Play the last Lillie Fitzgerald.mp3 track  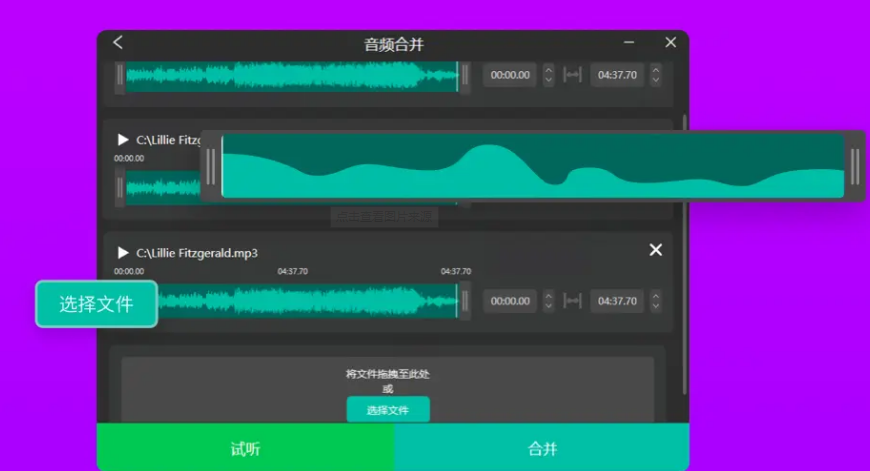click(x=123, y=253)
